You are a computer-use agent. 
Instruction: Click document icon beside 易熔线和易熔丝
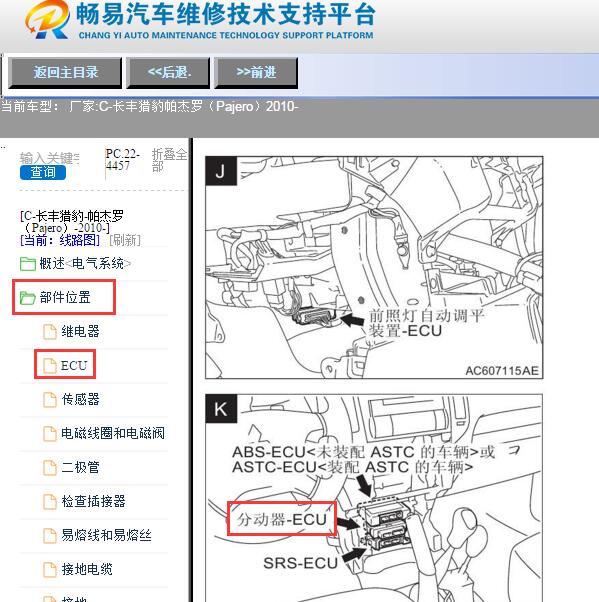[x=50, y=536]
